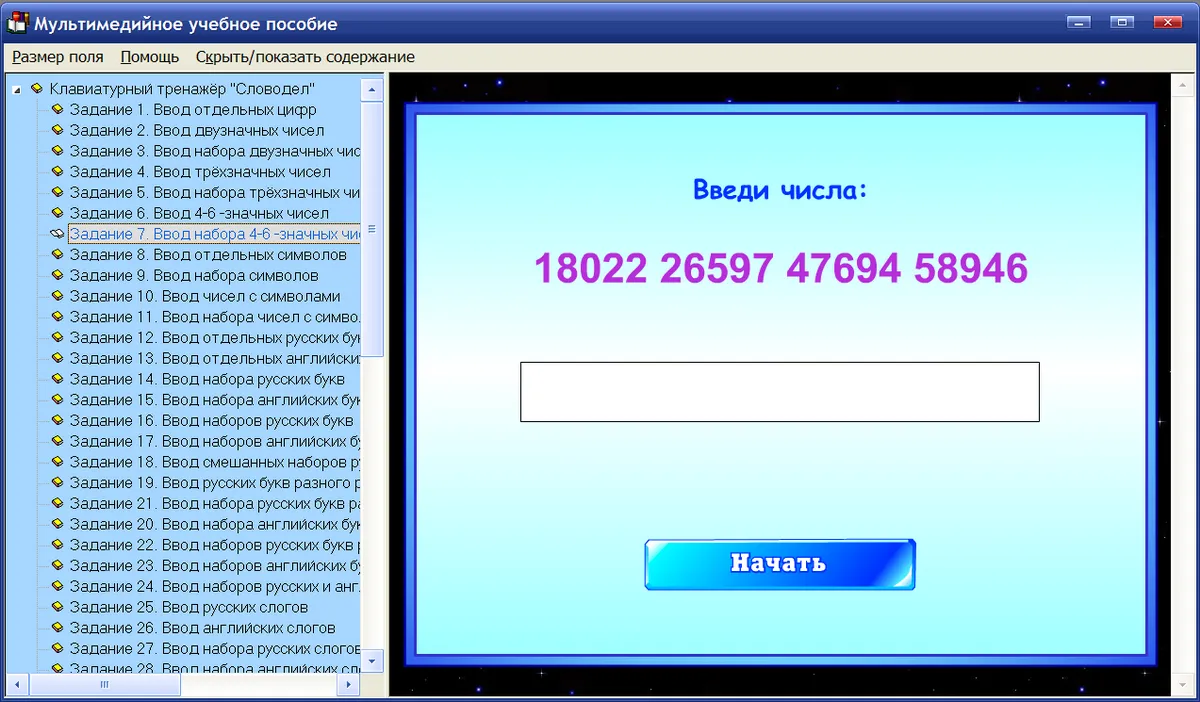Click the Клавиатурный тренажёр "Словодел" root label
This screenshot has width=1200, height=702.
tap(182, 89)
